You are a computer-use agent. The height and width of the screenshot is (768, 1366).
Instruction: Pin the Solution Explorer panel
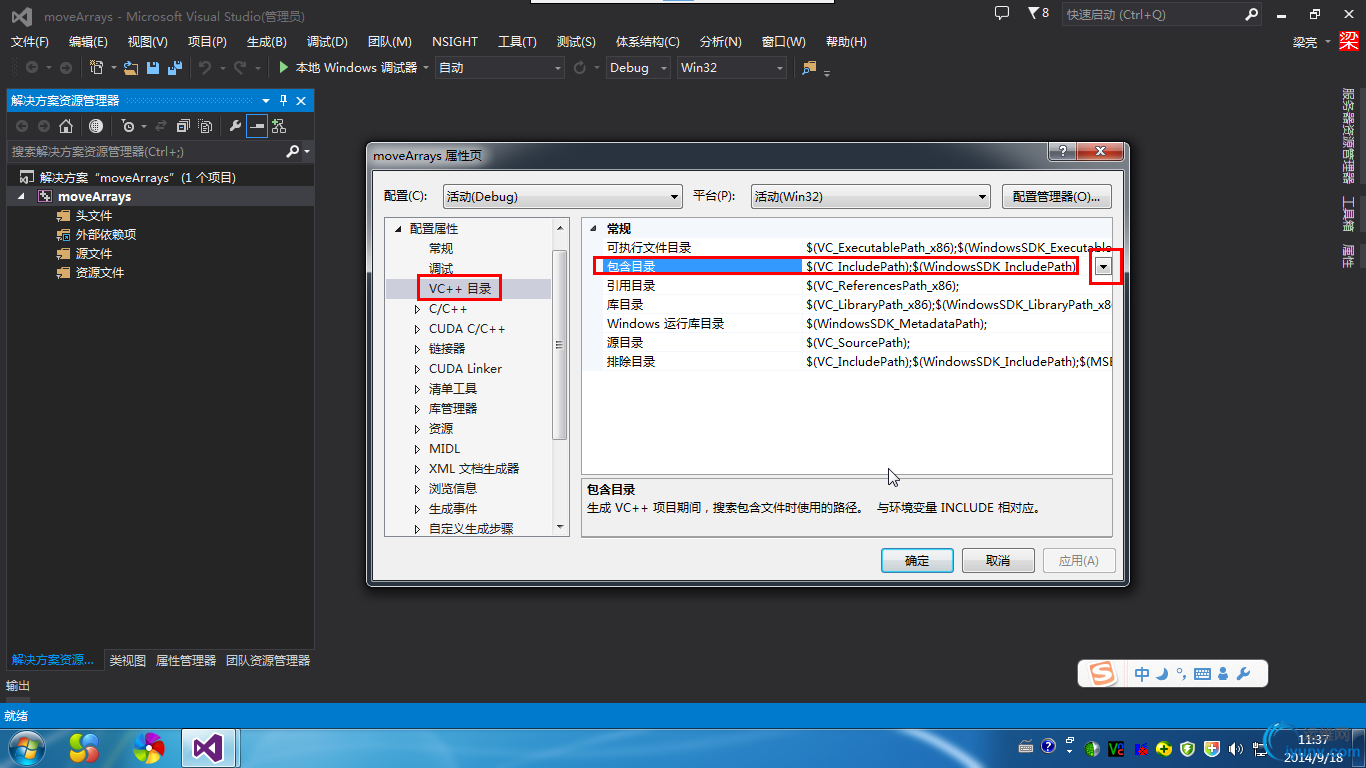coord(283,100)
